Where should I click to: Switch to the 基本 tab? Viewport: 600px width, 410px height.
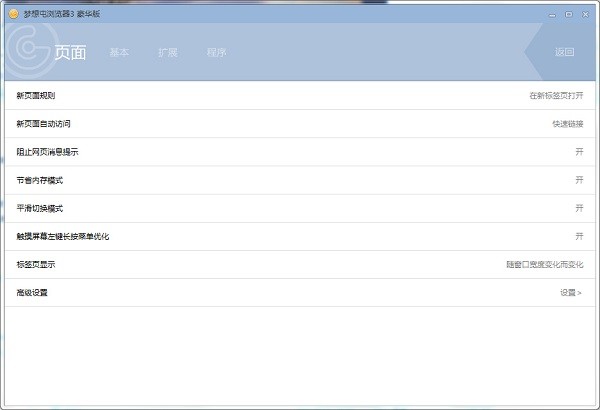[x=119, y=52]
